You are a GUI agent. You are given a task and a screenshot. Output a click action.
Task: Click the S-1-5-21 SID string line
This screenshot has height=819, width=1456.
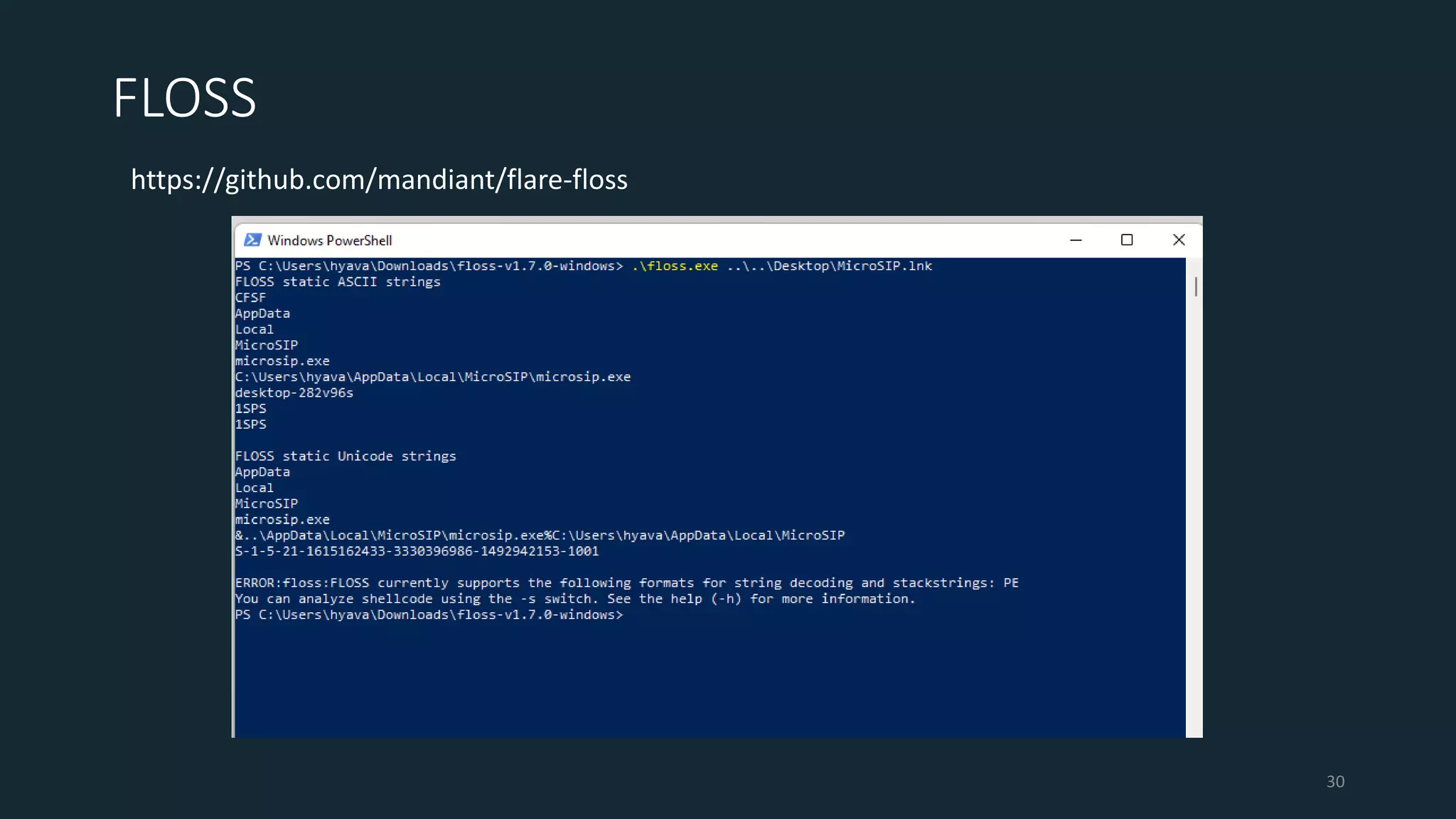point(417,552)
